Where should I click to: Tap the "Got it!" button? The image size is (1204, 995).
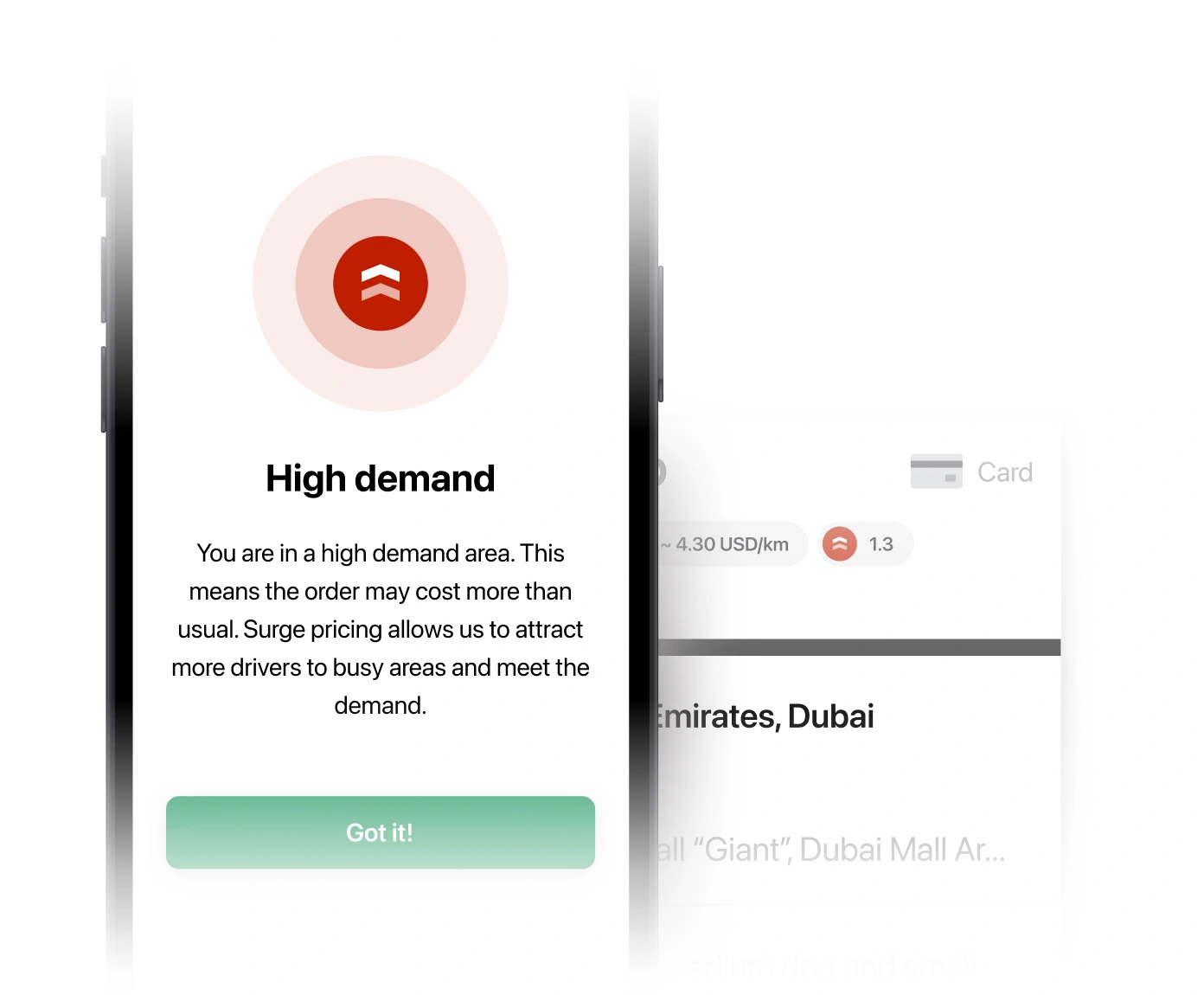click(381, 832)
